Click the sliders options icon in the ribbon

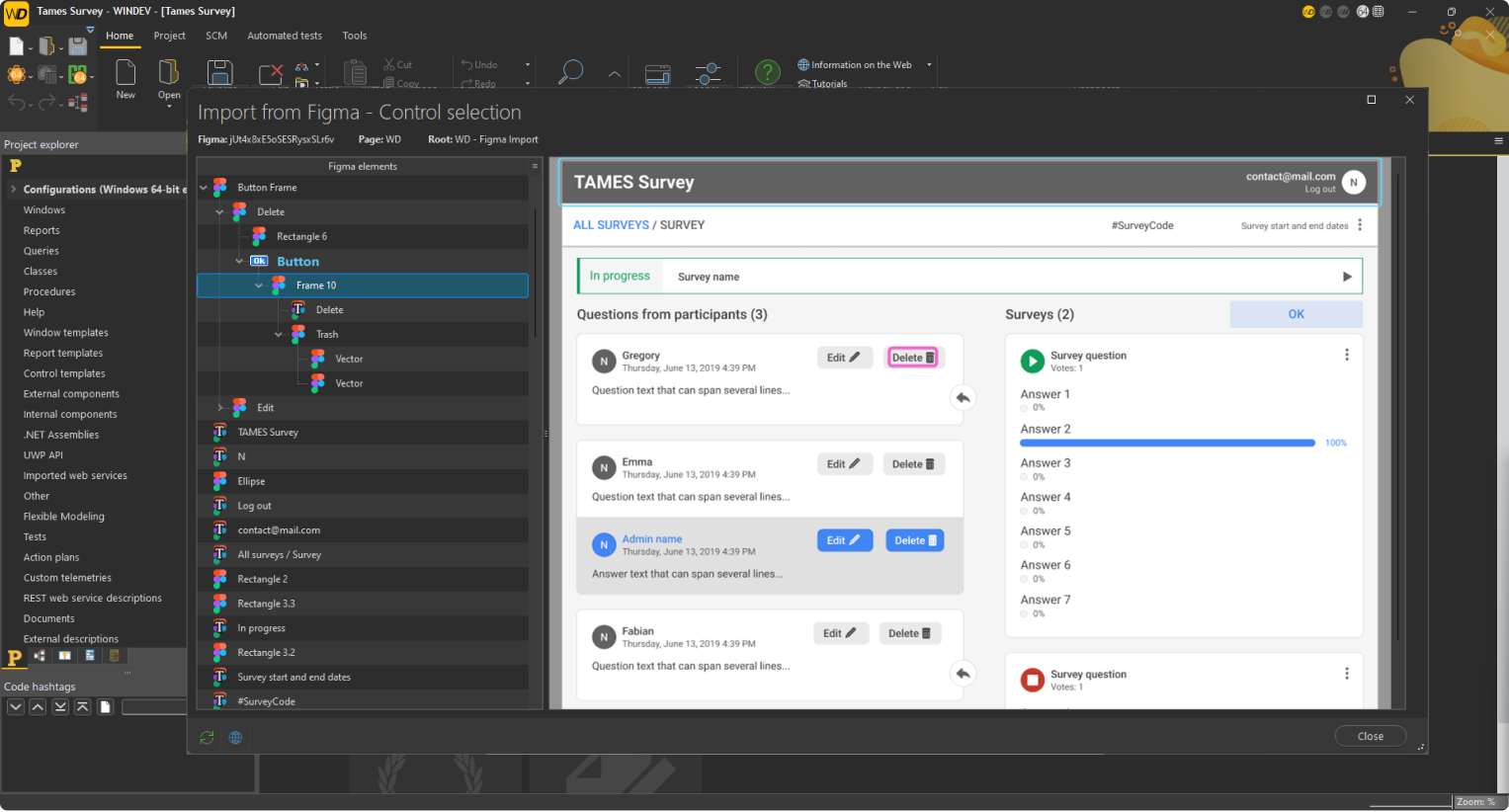tap(708, 73)
